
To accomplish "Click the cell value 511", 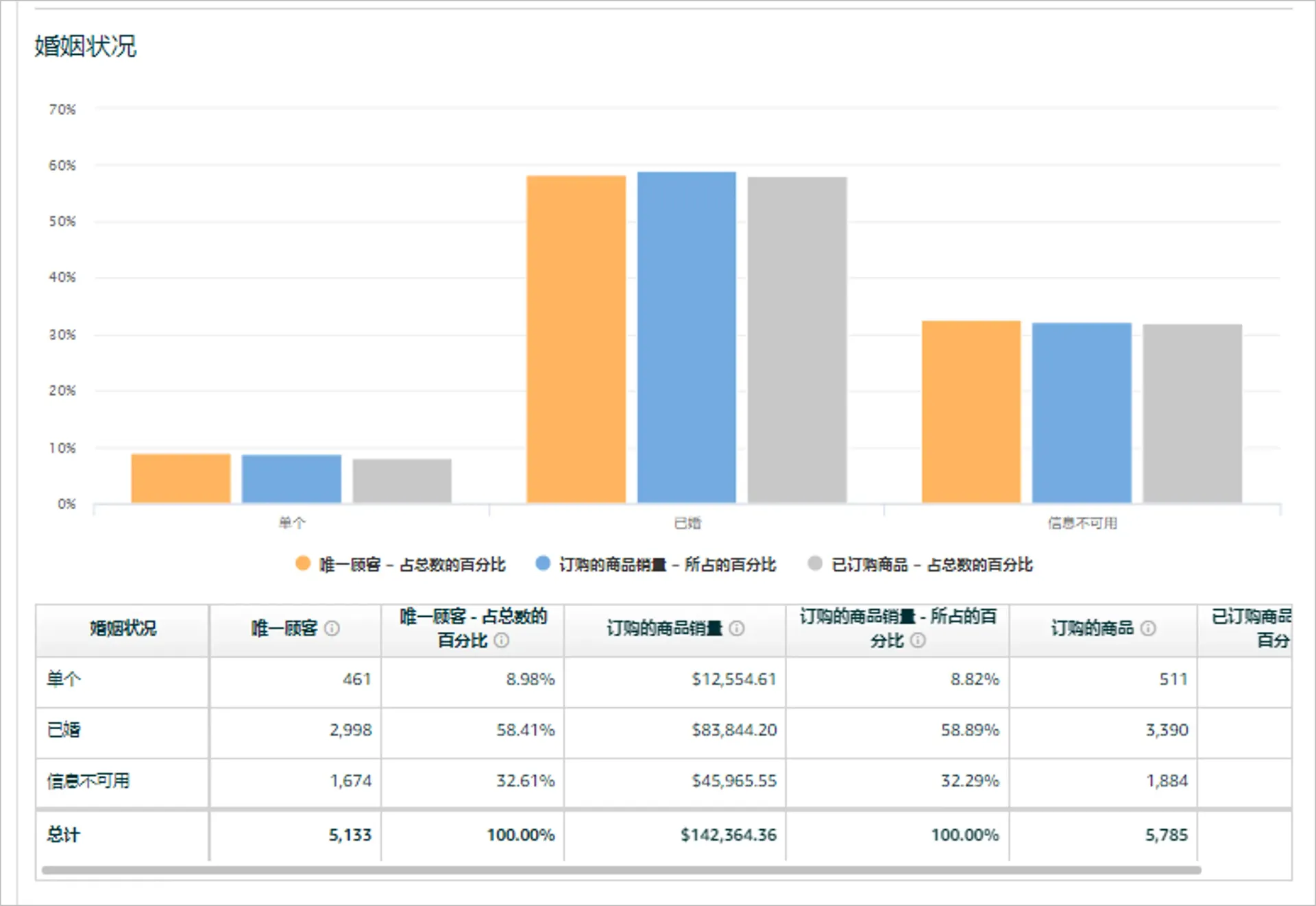I will pyautogui.click(x=1173, y=679).
